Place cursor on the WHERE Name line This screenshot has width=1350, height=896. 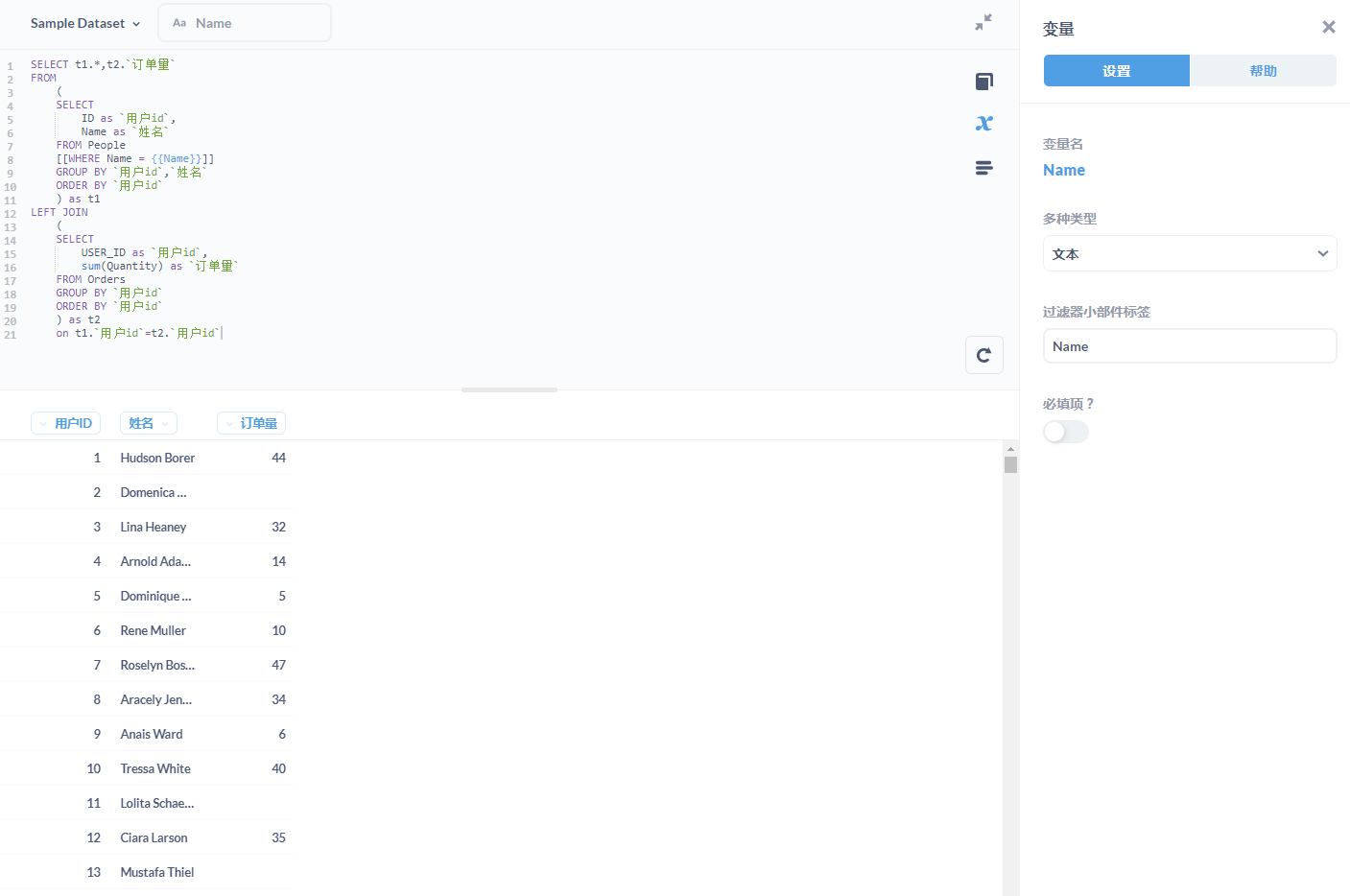click(135, 158)
